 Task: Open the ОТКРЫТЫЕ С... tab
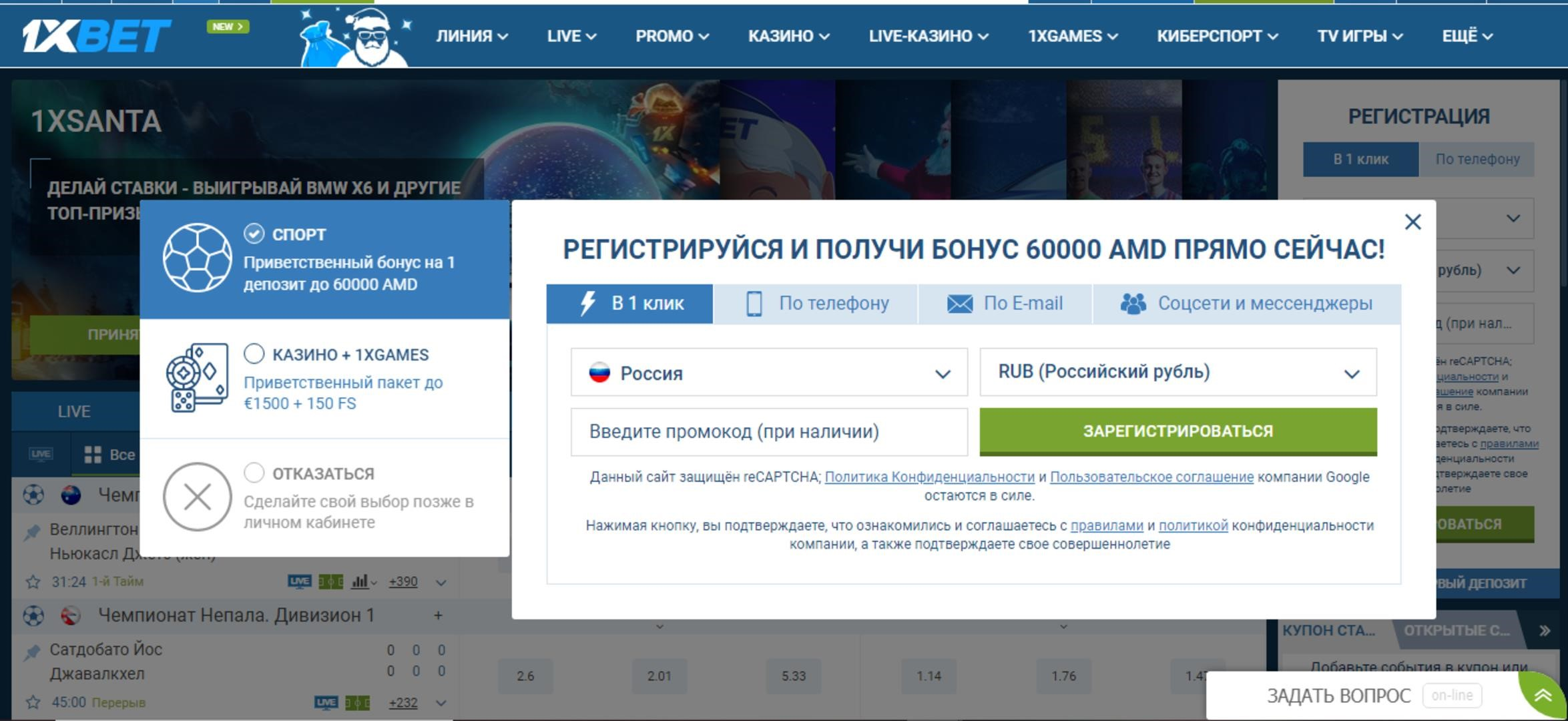click(1457, 631)
